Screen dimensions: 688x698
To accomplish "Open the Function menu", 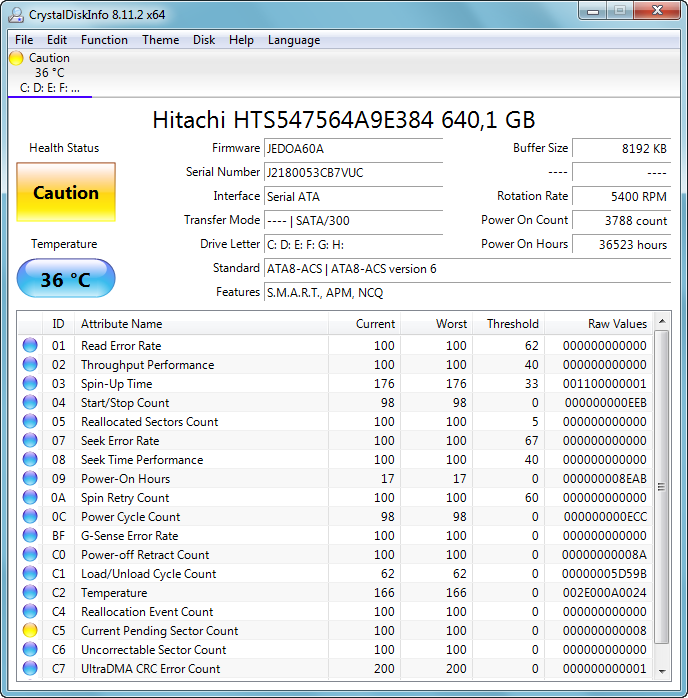I will (104, 40).
